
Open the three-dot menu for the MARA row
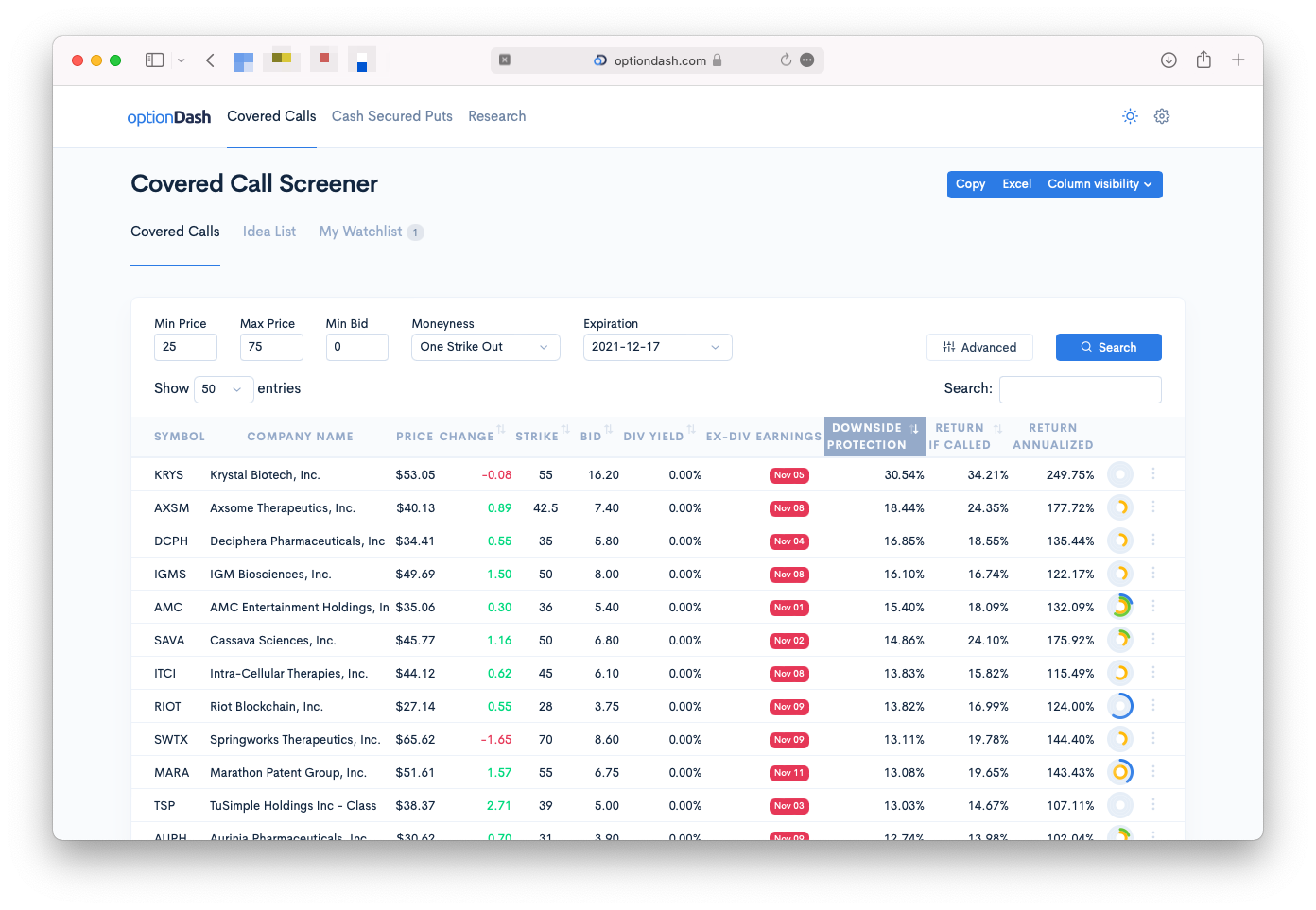click(x=1153, y=771)
